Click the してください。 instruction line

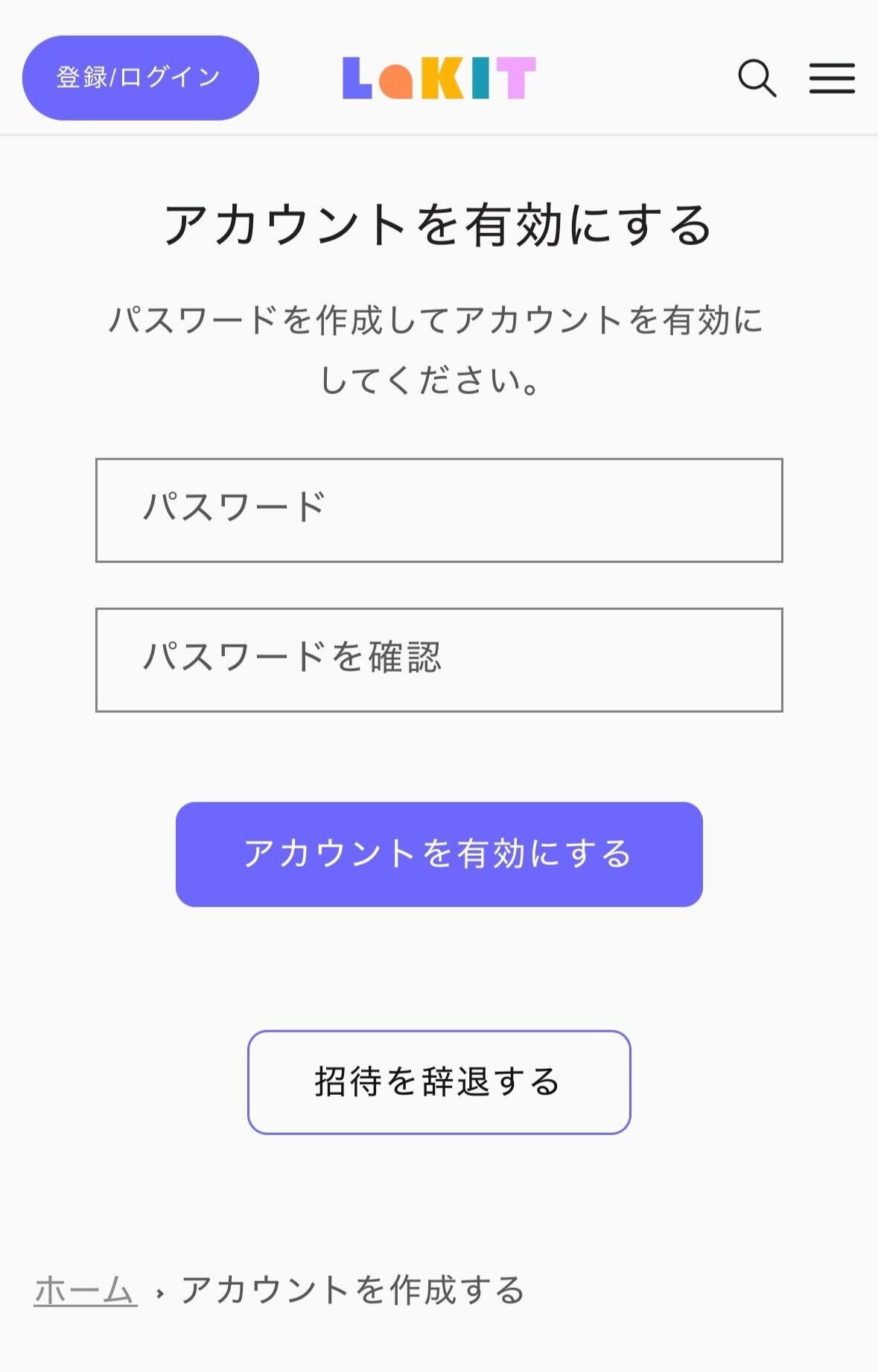tap(430, 380)
